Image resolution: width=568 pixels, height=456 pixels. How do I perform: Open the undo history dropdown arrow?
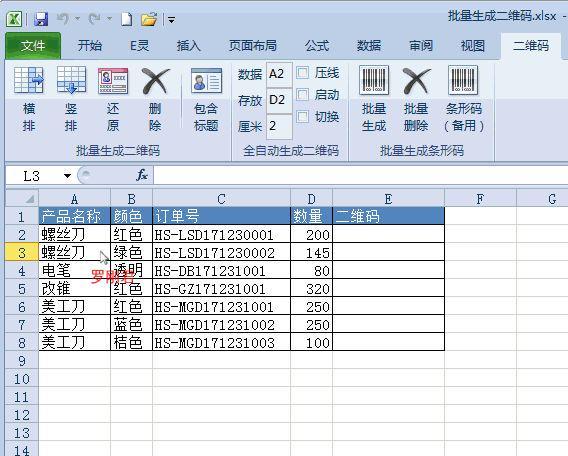[x=77, y=19]
